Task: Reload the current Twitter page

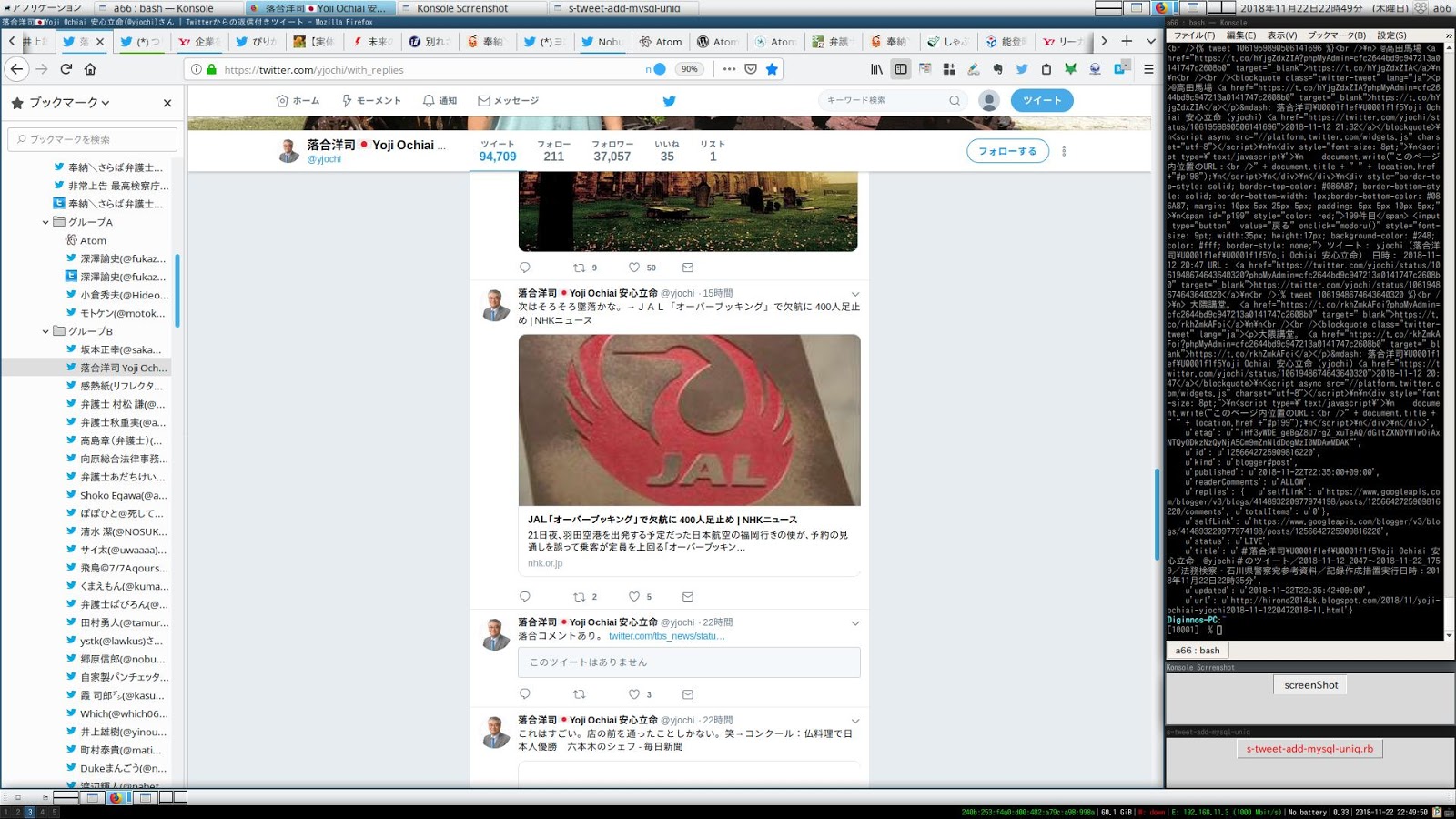Action: click(x=66, y=69)
